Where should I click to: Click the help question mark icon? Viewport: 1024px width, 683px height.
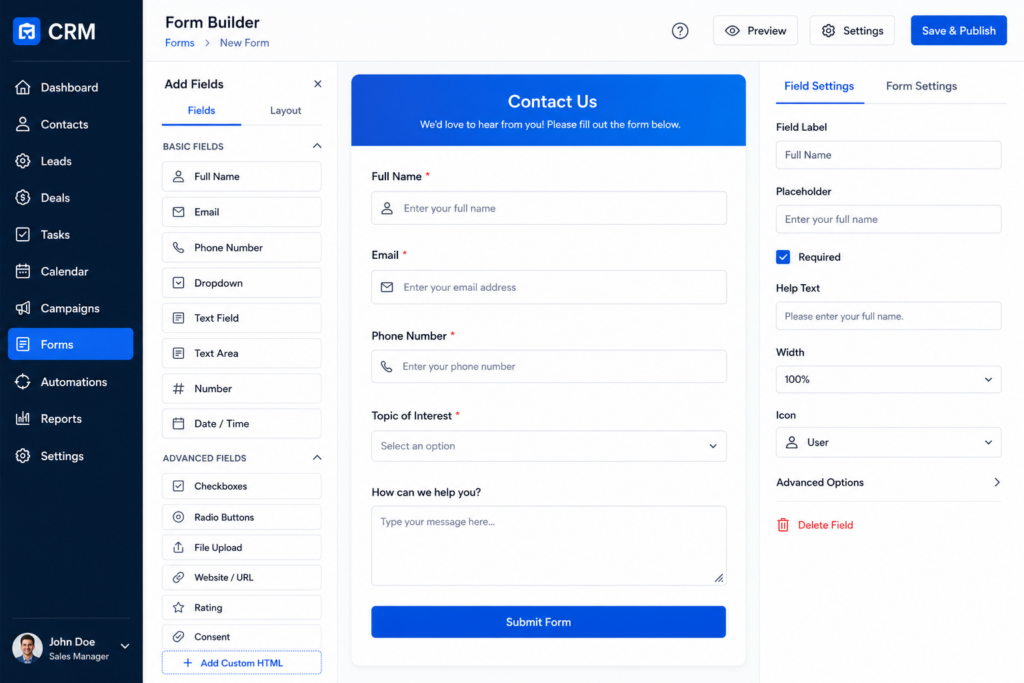(x=680, y=31)
